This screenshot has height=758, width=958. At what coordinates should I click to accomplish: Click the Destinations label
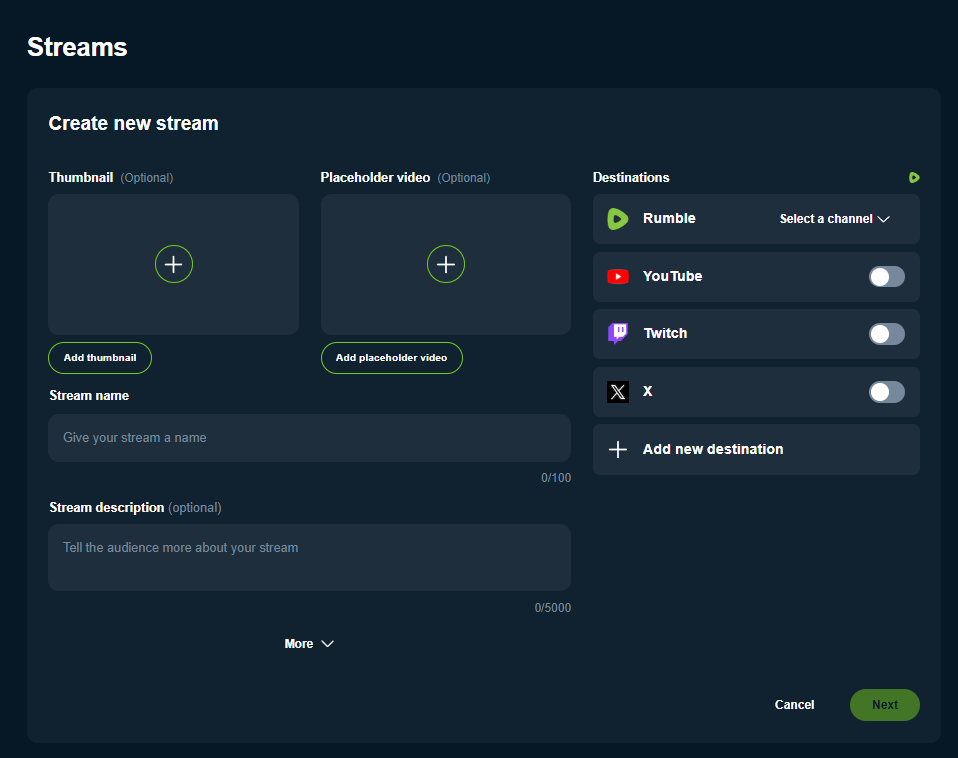click(631, 178)
